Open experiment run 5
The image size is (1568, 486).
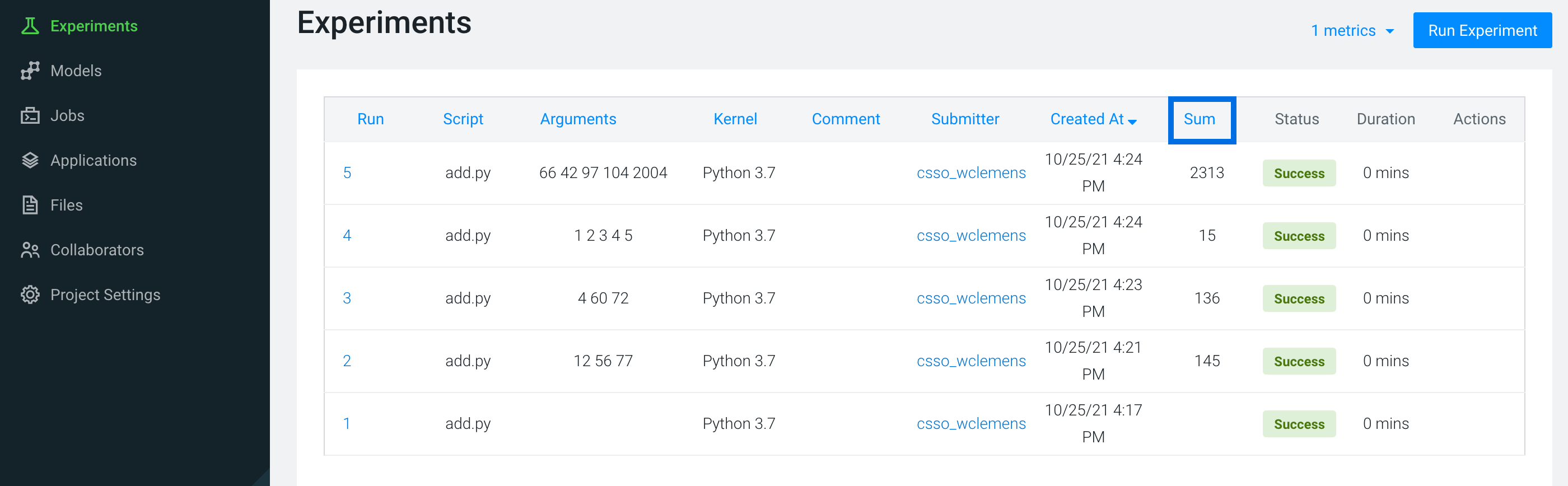(x=347, y=173)
